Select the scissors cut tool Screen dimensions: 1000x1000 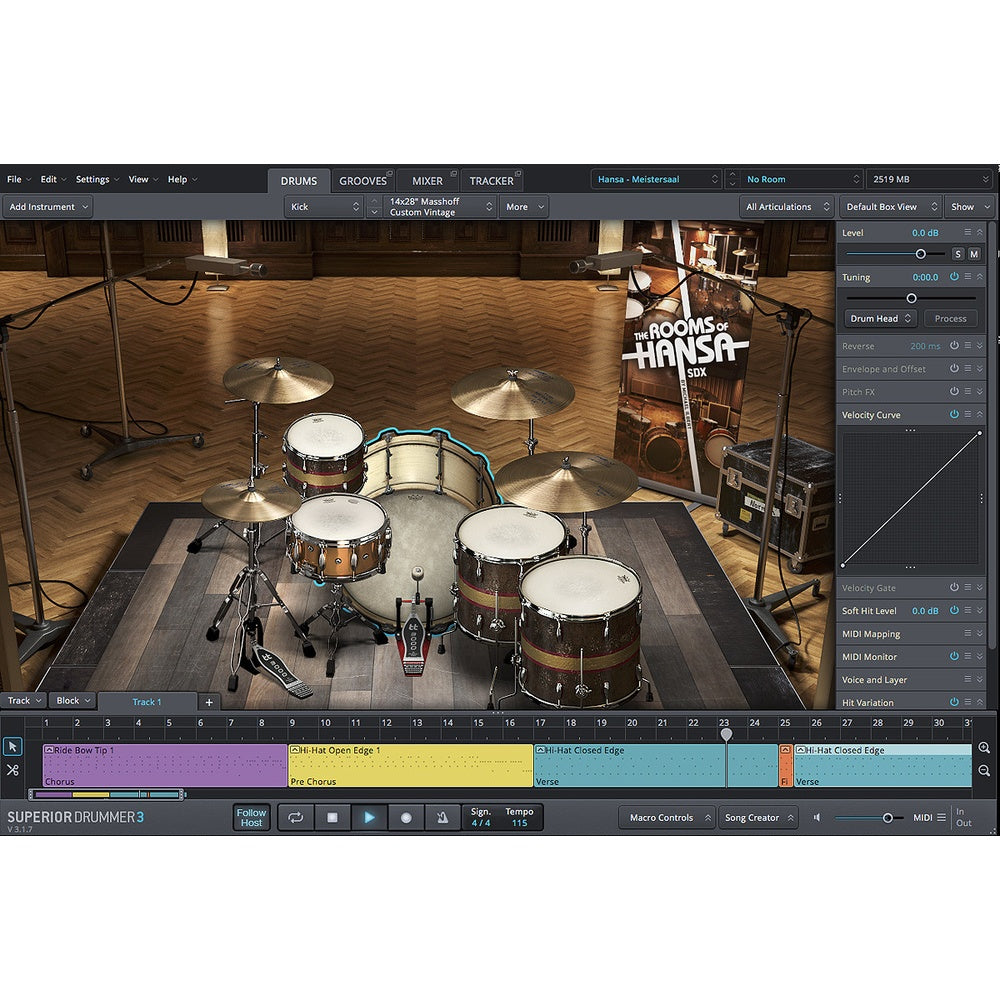pos(12,770)
